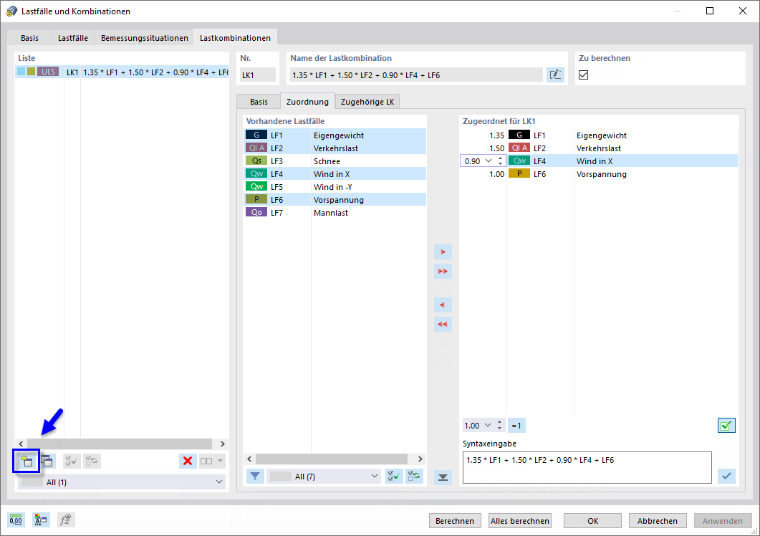This screenshot has width=760, height=536.
Task: Click the available load cases horizontal scrollbar
Action: point(335,458)
